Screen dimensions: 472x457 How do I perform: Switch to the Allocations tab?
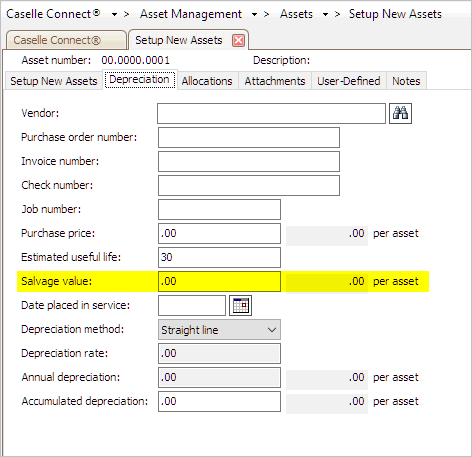tap(207, 81)
